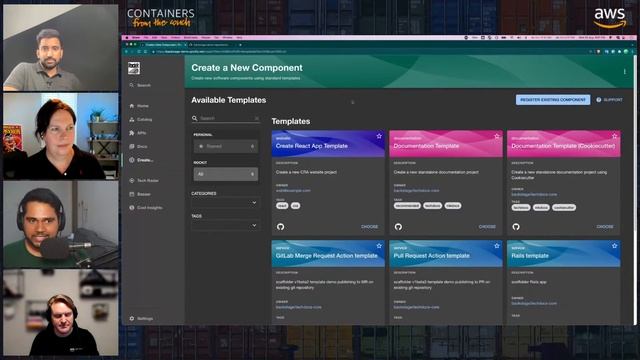Open the Apple menu in the macOS menu bar
640x360 pixels.
tap(127, 38)
